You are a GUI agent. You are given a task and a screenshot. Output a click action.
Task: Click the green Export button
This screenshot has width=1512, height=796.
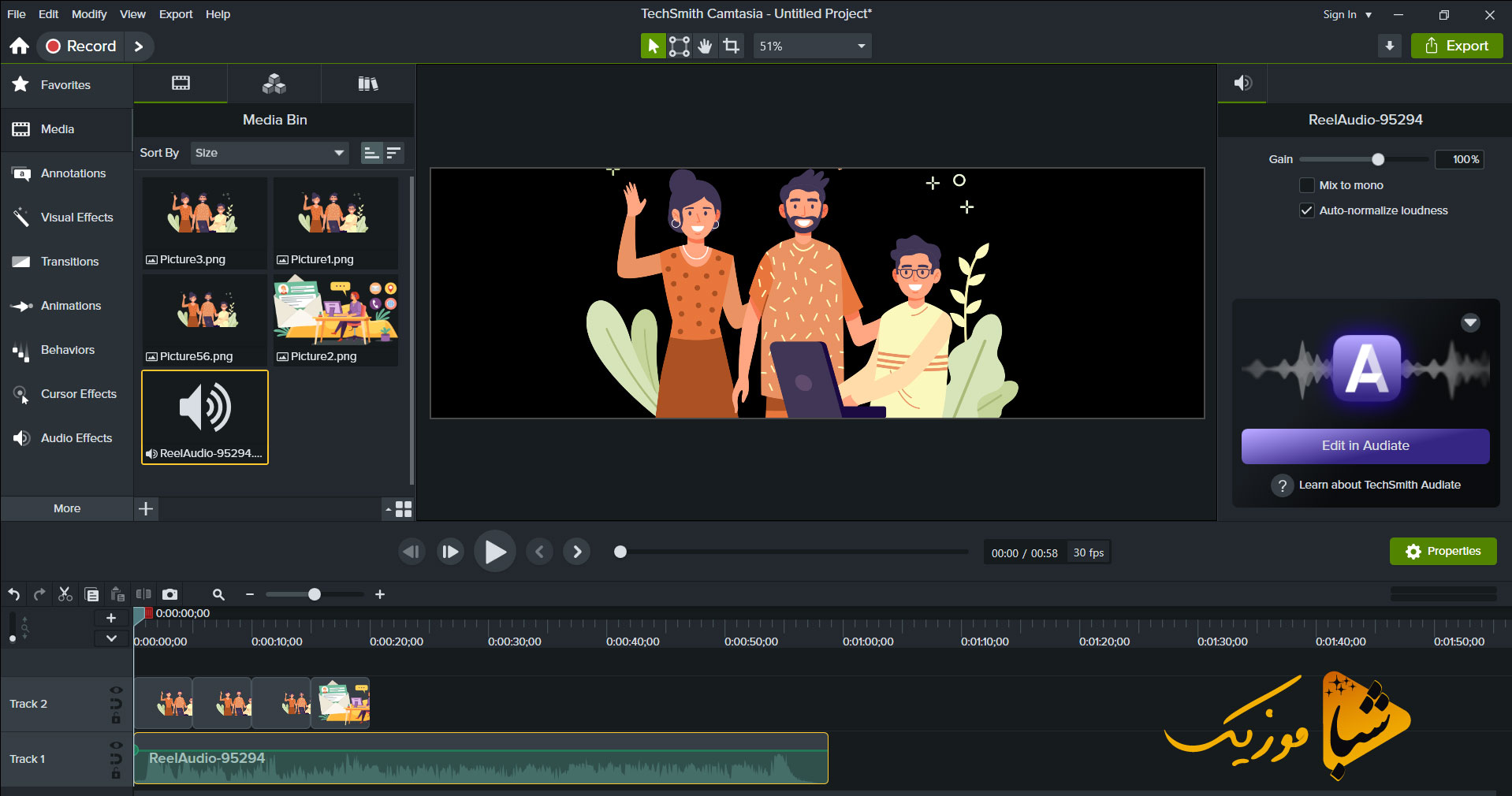pos(1457,46)
